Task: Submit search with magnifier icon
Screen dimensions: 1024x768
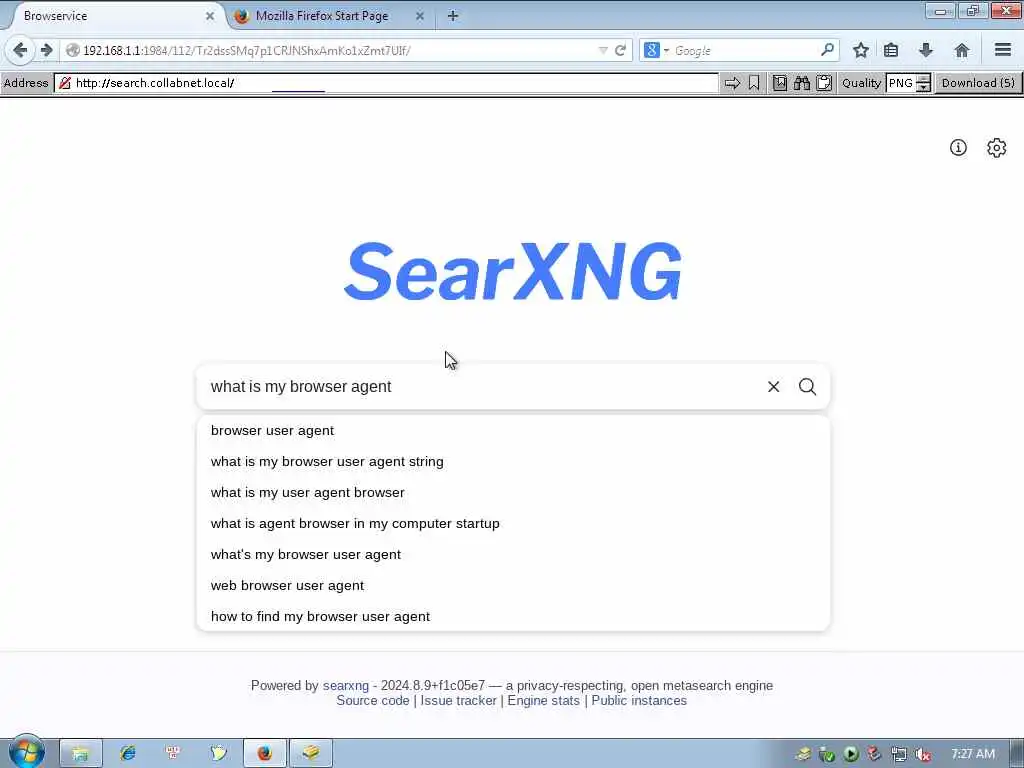Action: point(808,387)
